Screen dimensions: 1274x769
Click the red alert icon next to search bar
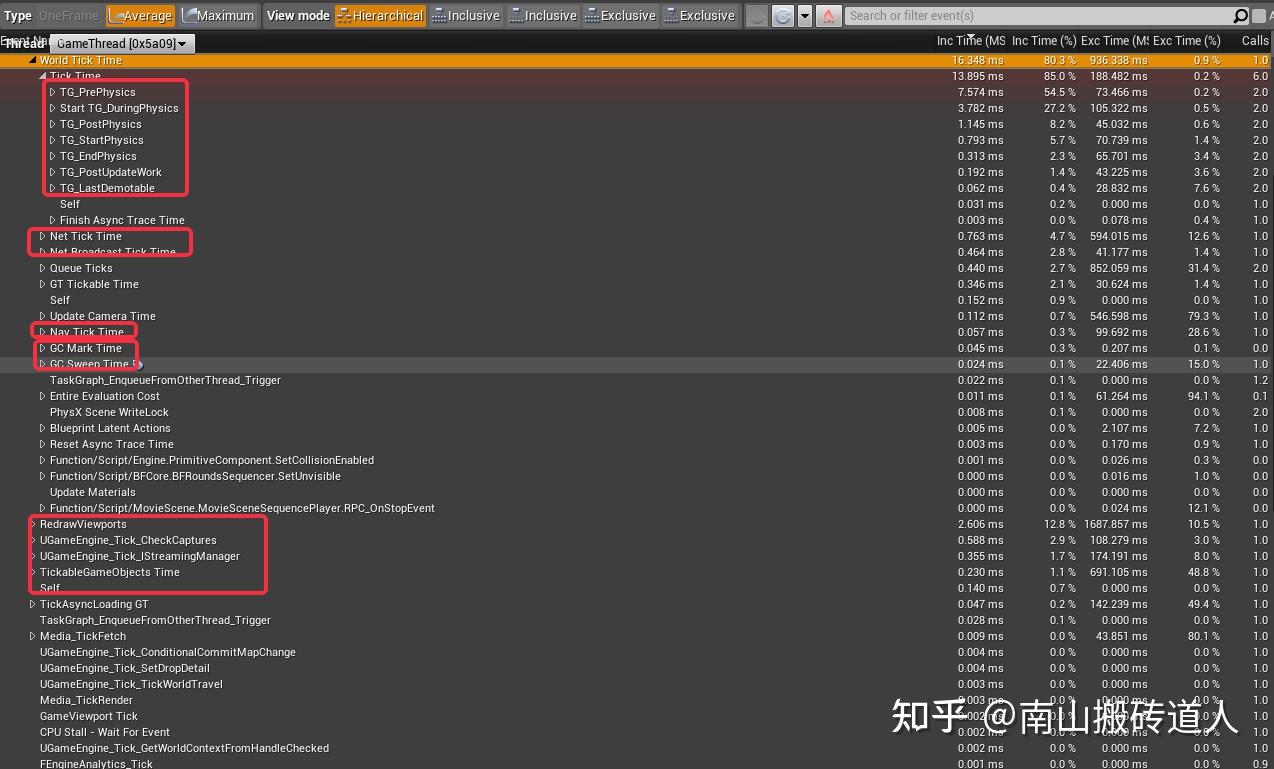(x=828, y=15)
